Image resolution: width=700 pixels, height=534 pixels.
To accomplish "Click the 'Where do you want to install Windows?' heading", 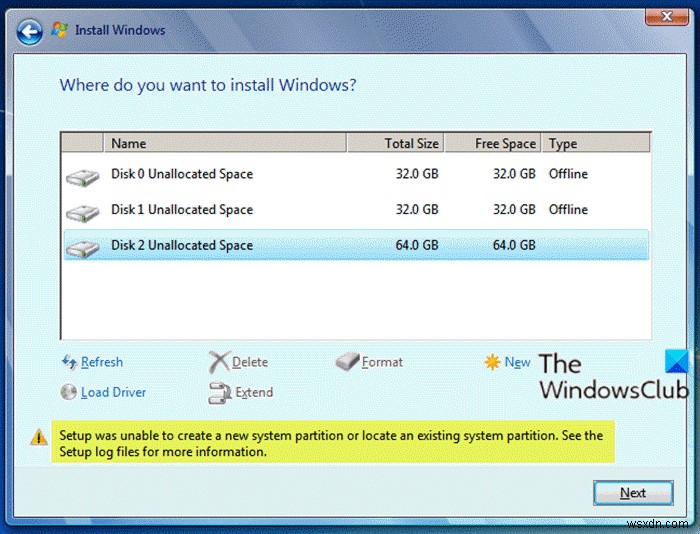I will click(208, 85).
